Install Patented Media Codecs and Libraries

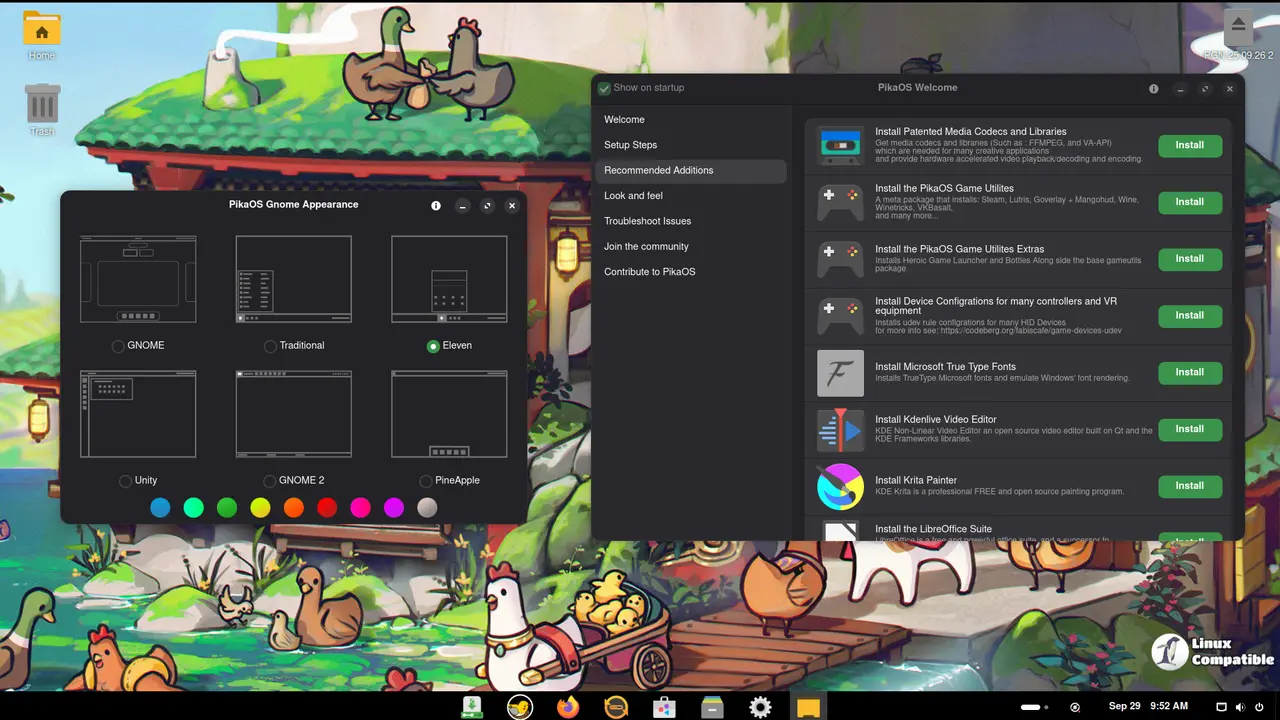tap(1189, 145)
